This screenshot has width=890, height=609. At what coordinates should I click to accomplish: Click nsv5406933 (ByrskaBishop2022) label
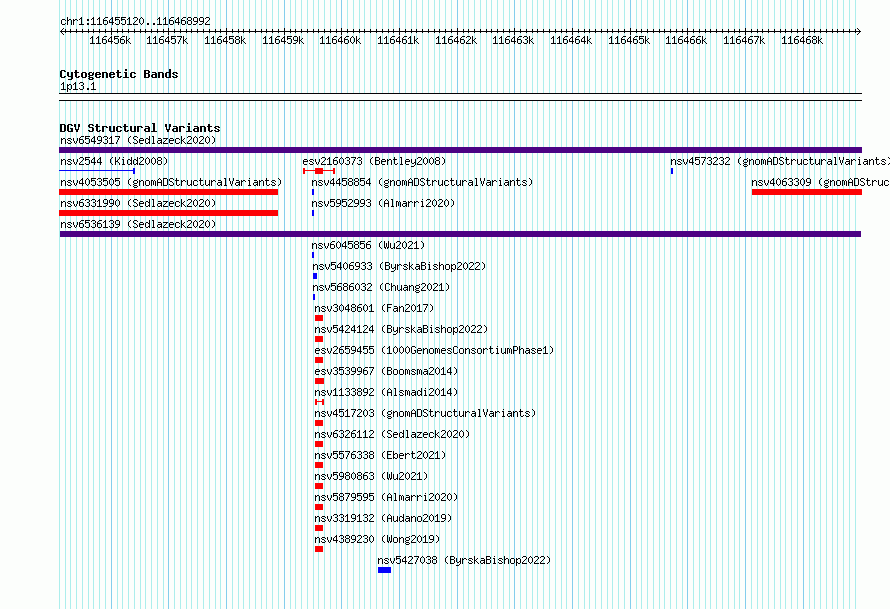(x=399, y=266)
